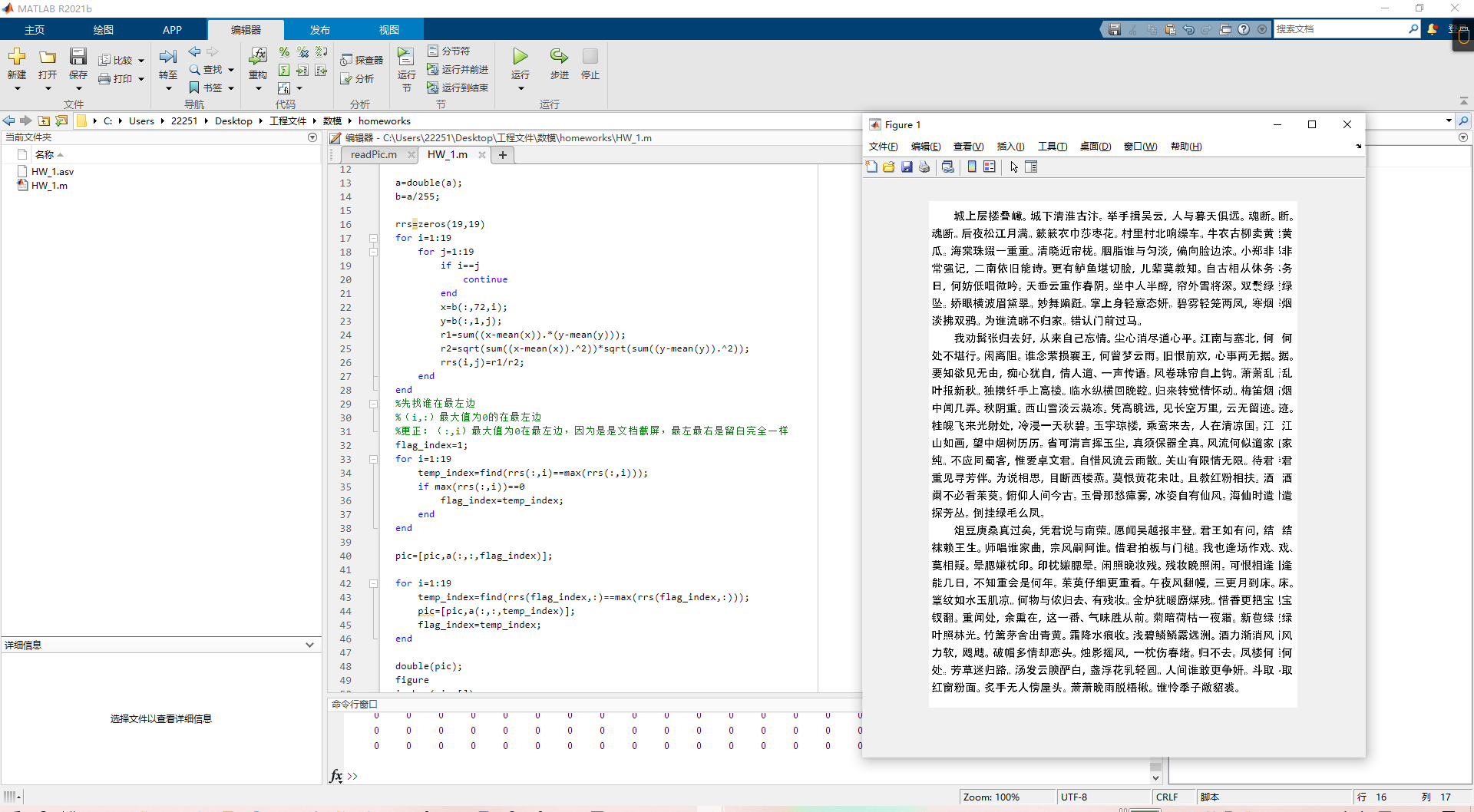
Task: Select HW_1.m in the Current Folder list
Action: point(49,186)
